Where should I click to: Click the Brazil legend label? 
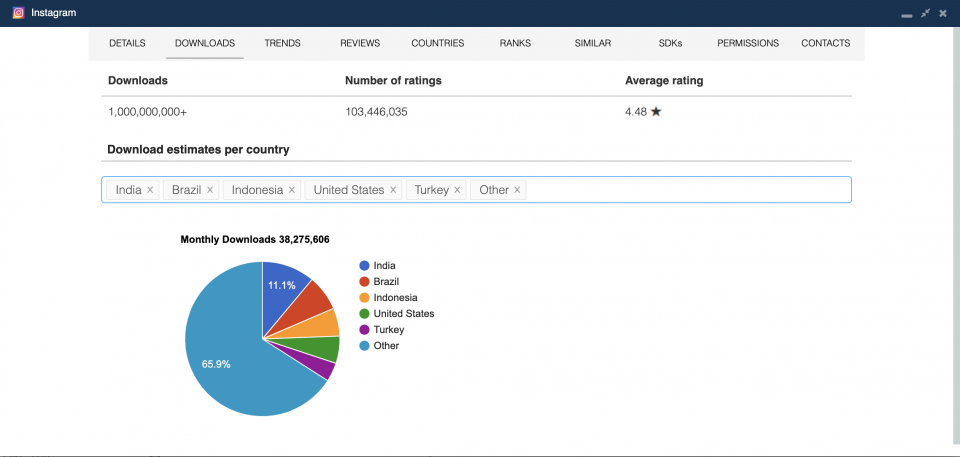click(x=386, y=282)
